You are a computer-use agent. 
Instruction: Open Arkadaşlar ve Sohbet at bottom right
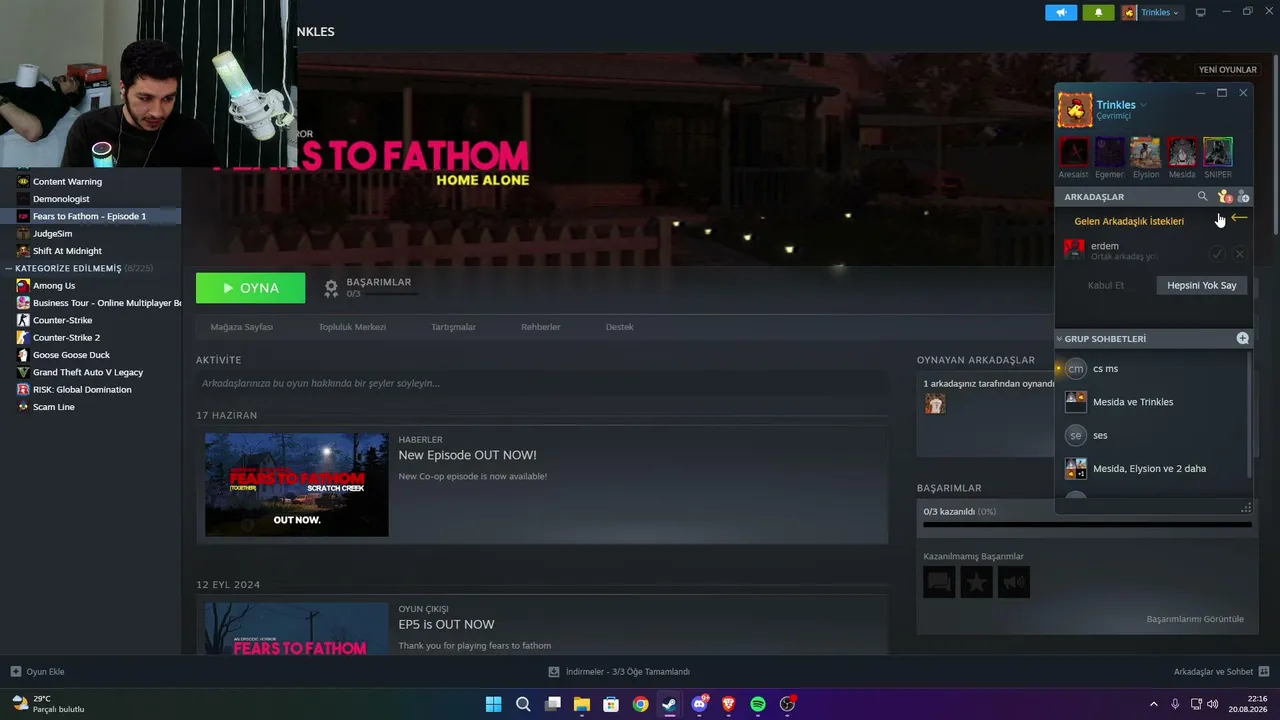(1222, 672)
